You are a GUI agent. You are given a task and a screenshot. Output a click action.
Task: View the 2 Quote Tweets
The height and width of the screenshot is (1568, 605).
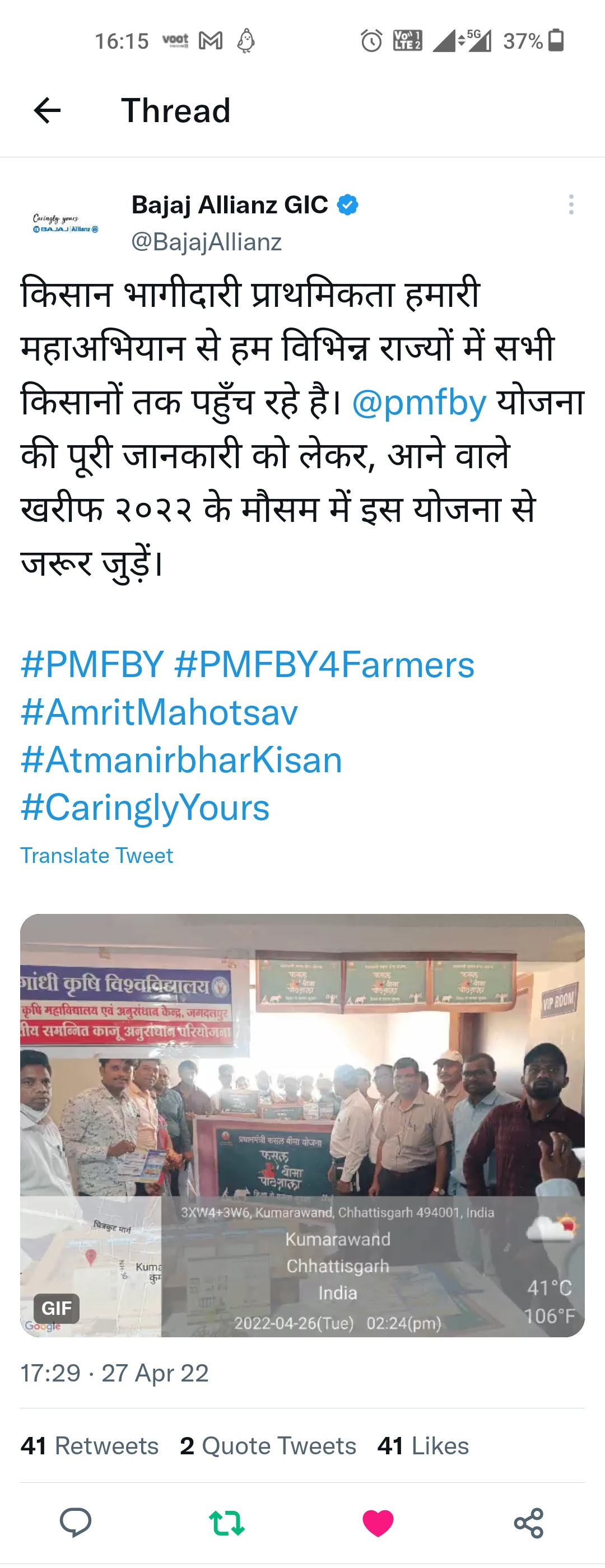268,1446
